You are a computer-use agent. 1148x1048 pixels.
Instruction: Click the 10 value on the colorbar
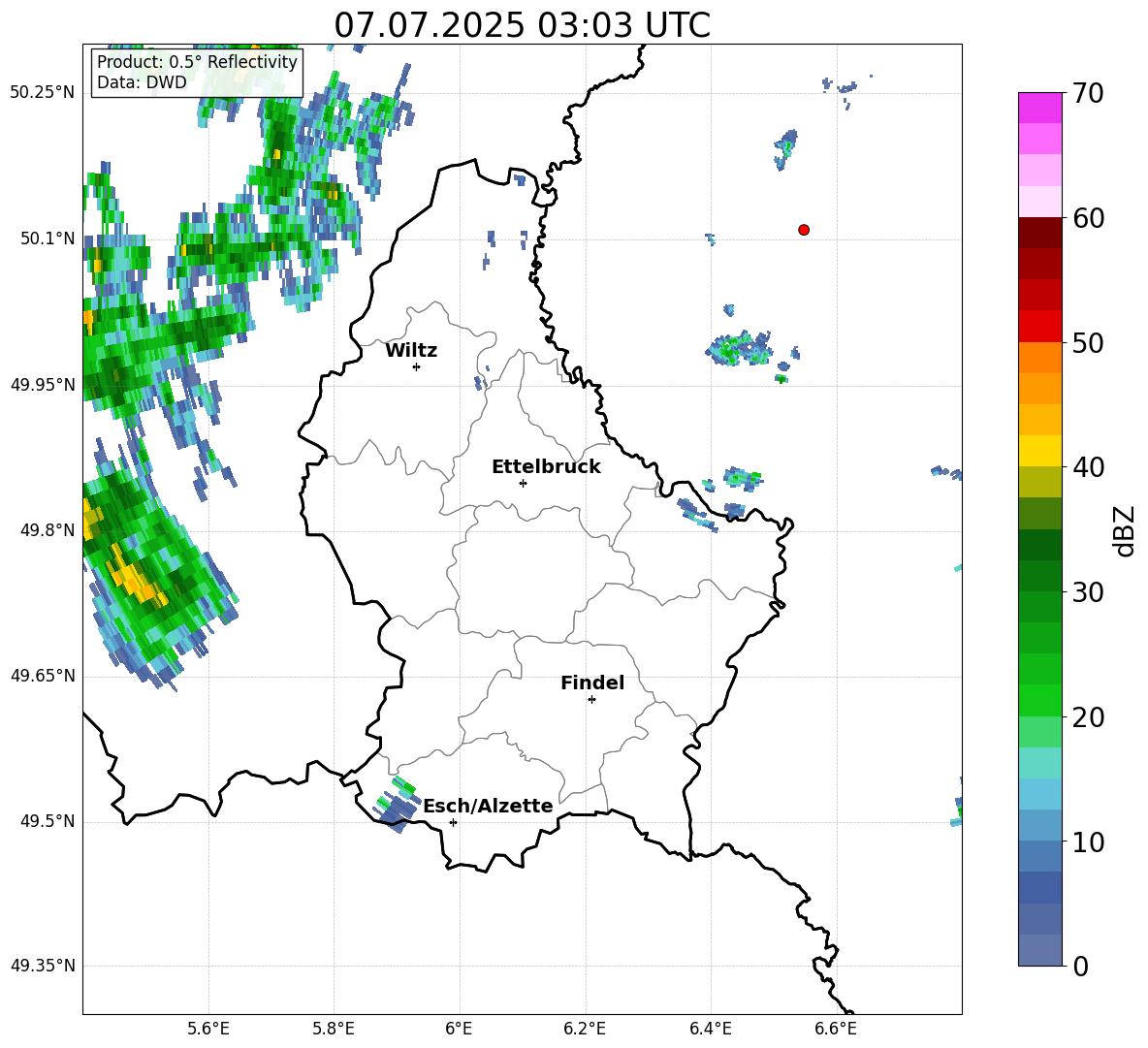[x=1088, y=842]
